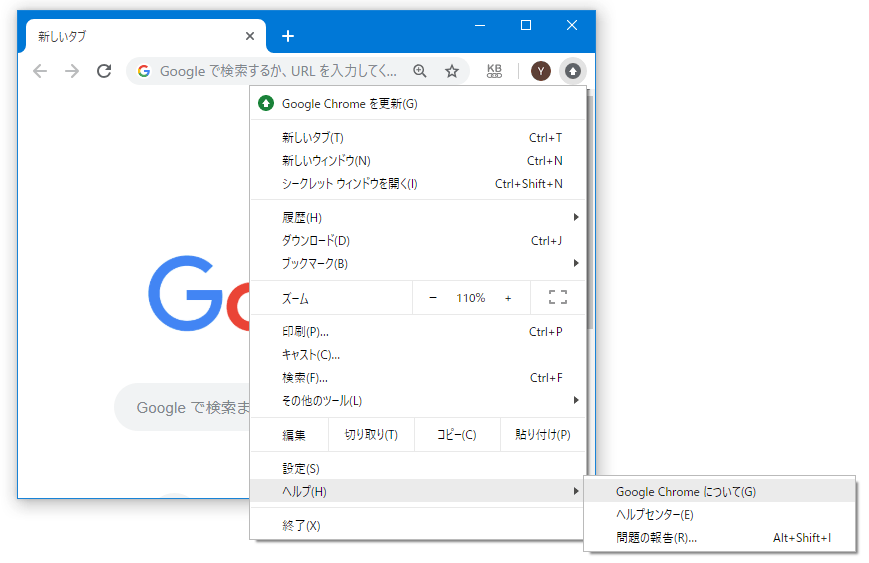Click the green update arrow icon in the menu
Viewport: 869px width, 563px height.
coord(266,104)
